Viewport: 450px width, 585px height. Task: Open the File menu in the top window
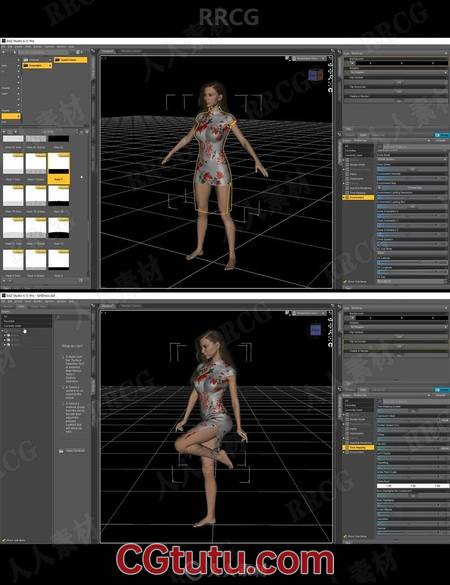[x=3, y=47]
